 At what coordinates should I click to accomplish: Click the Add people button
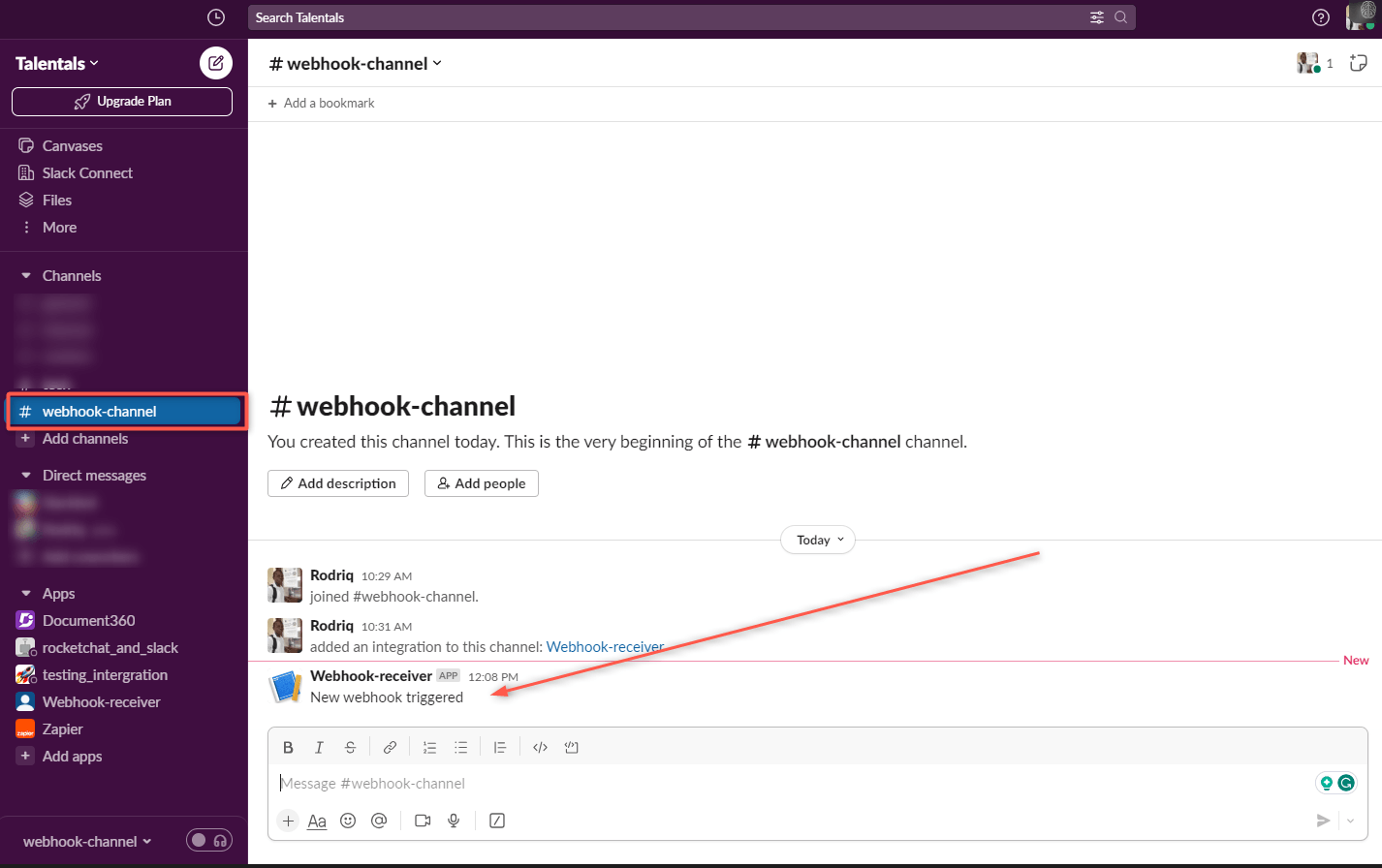point(482,482)
